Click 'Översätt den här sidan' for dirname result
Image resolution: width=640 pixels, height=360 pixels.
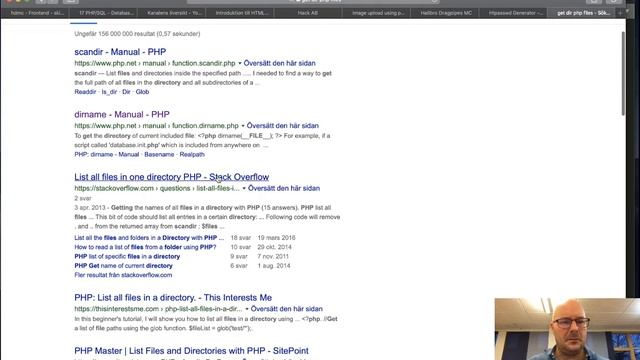point(282,126)
